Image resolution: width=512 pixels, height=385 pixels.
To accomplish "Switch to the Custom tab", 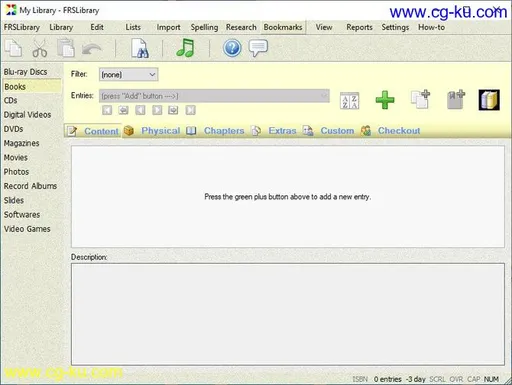I will pos(329,131).
